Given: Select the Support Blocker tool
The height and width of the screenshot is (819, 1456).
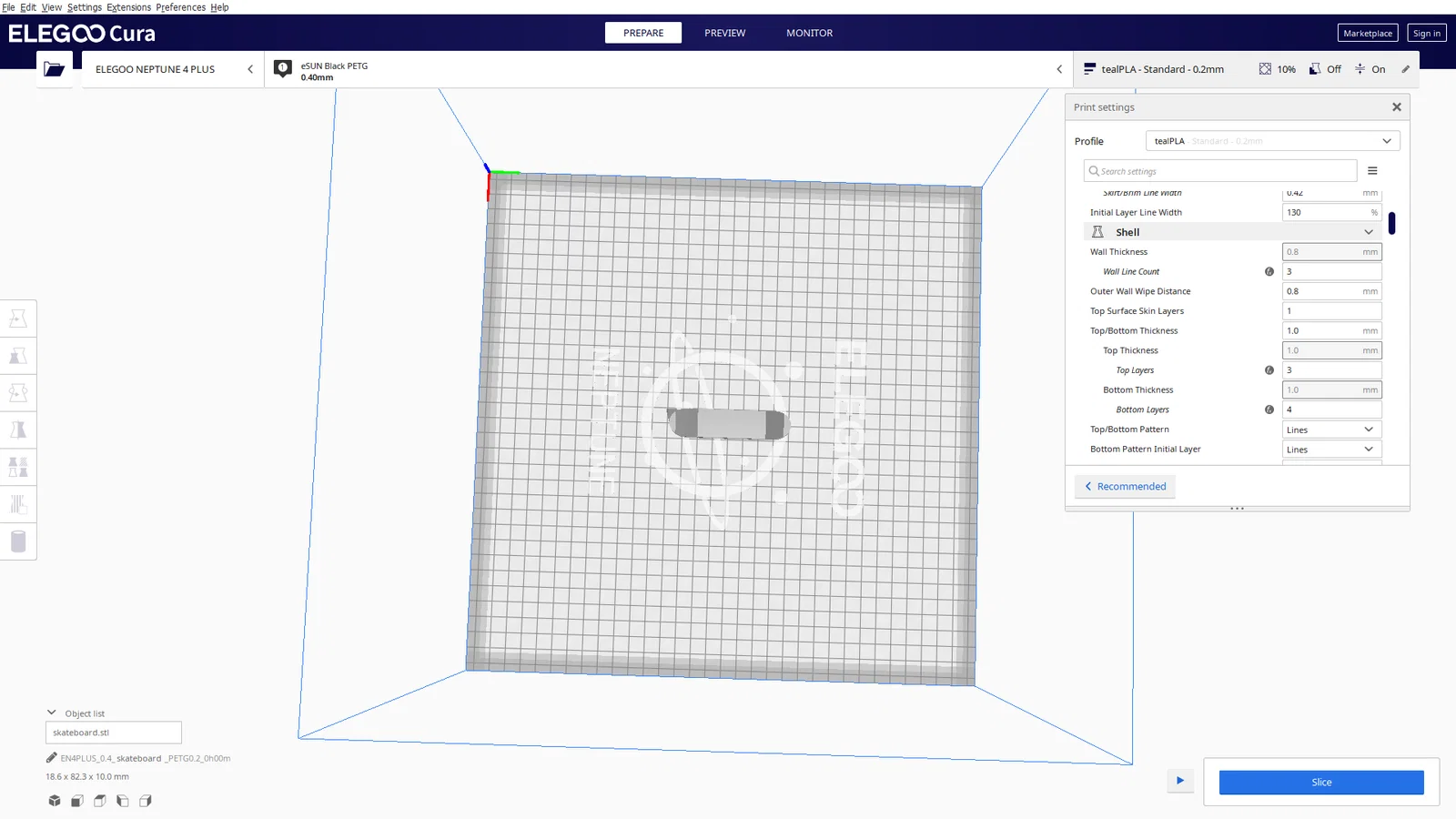Looking at the screenshot, I should pos(18,505).
